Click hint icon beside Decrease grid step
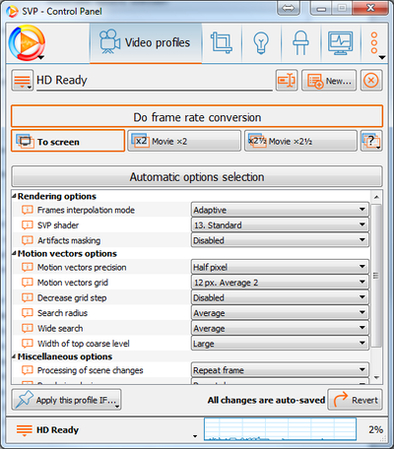Image resolution: width=394 pixels, height=449 pixels. point(27,298)
